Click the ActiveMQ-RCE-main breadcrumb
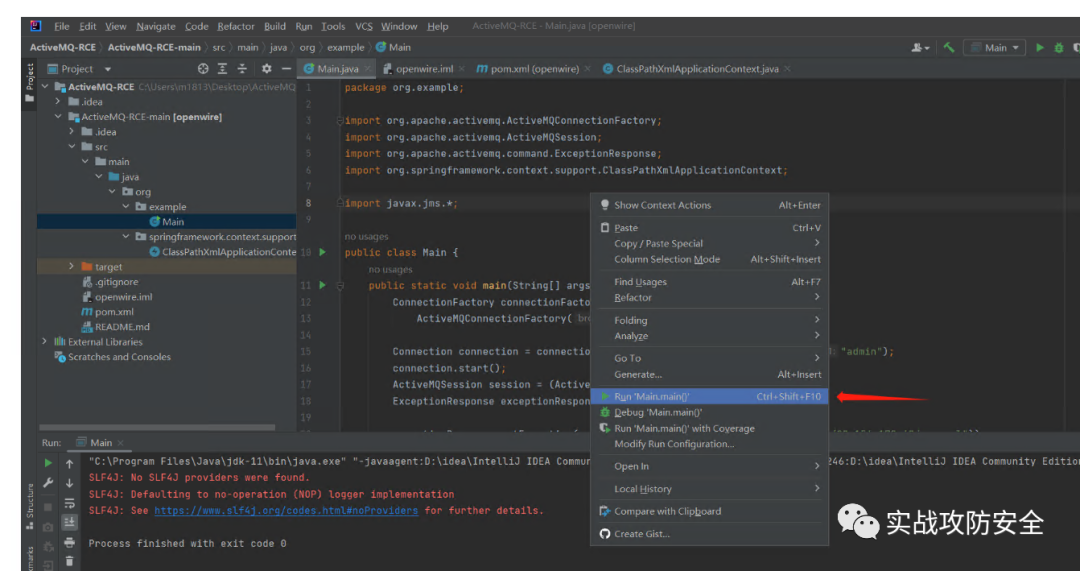The width and height of the screenshot is (1080, 571). tap(154, 48)
